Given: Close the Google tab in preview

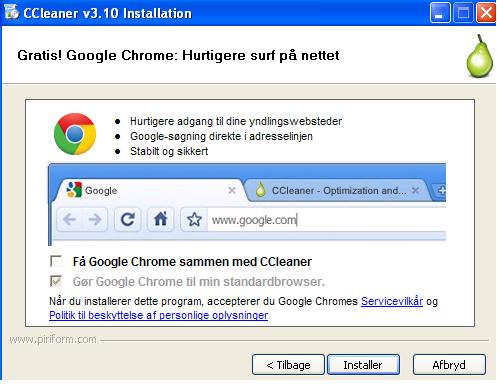Looking at the screenshot, I should 232,190.
